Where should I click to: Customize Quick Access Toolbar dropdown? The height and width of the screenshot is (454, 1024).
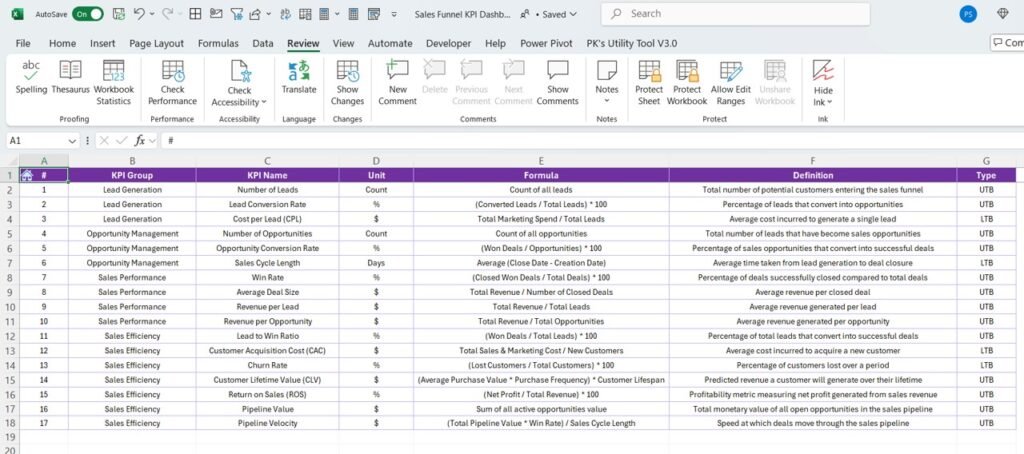click(x=393, y=14)
